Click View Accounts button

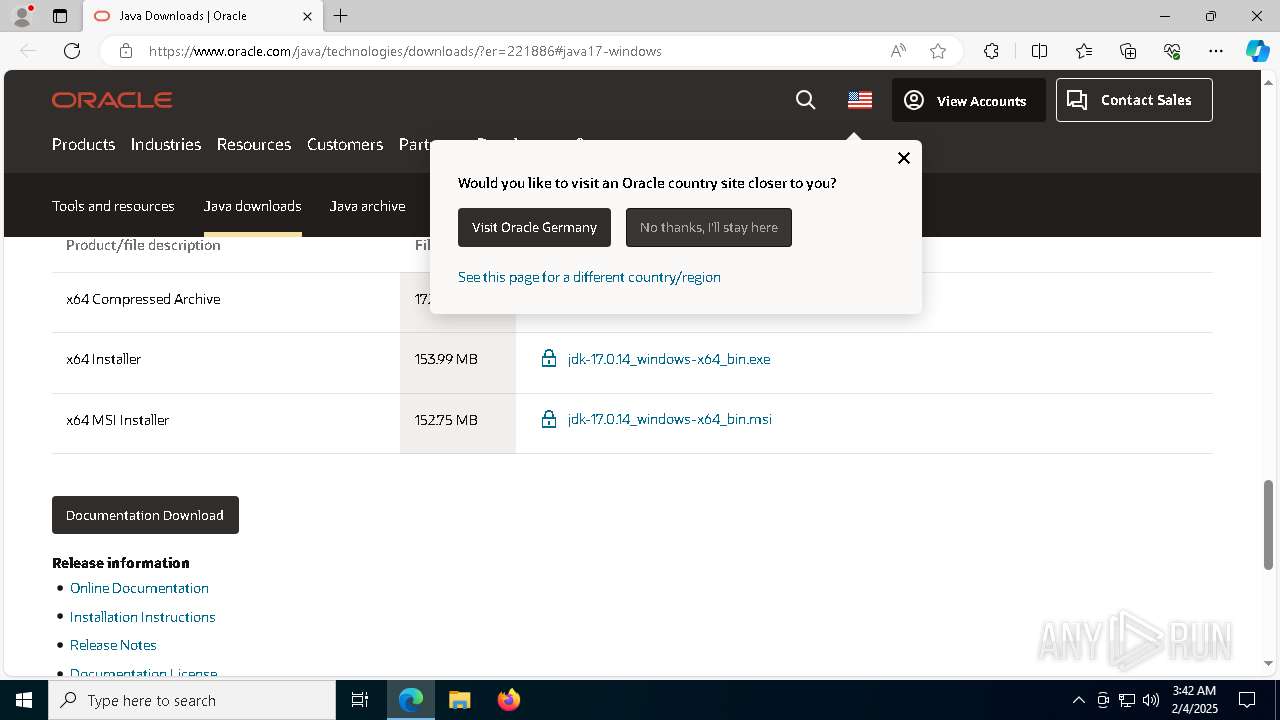tap(968, 100)
